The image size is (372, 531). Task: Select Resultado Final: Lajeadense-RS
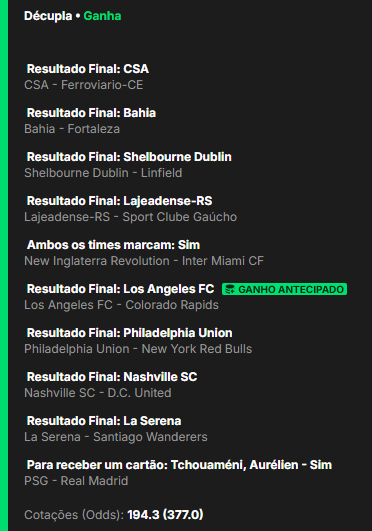click(x=119, y=201)
